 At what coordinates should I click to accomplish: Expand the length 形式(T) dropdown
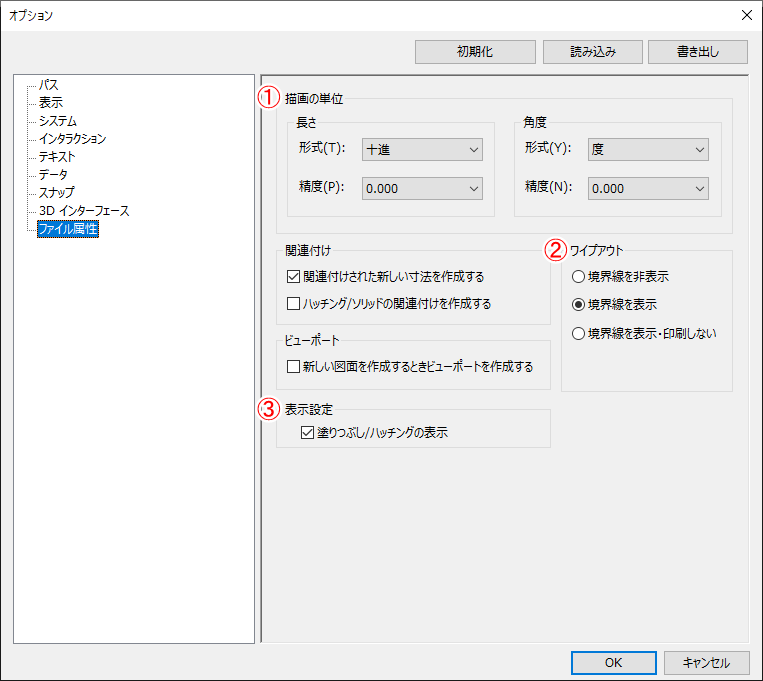tap(422, 150)
